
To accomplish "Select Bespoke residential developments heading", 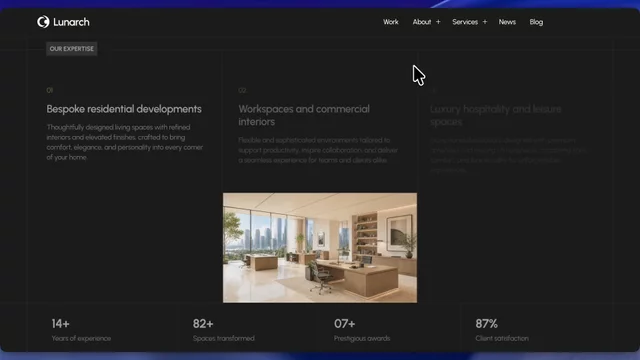I will [x=124, y=109].
